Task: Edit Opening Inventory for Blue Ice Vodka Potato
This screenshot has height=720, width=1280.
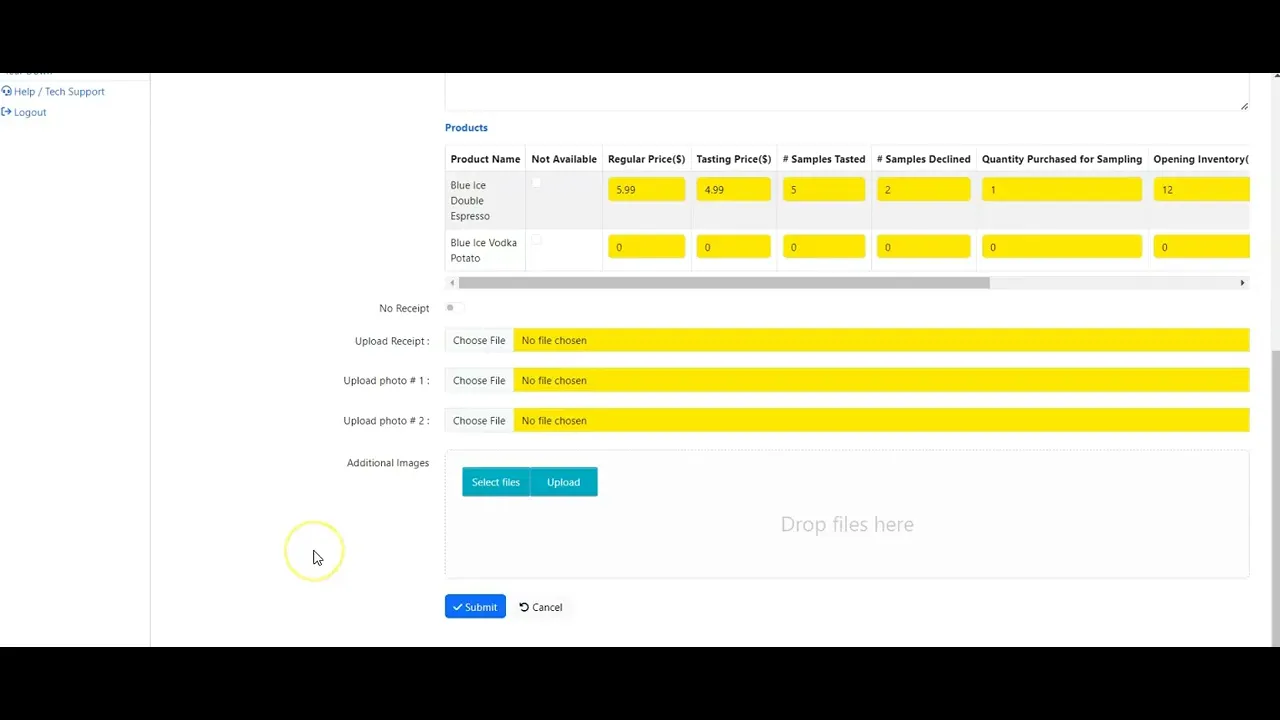Action: (1201, 247)
